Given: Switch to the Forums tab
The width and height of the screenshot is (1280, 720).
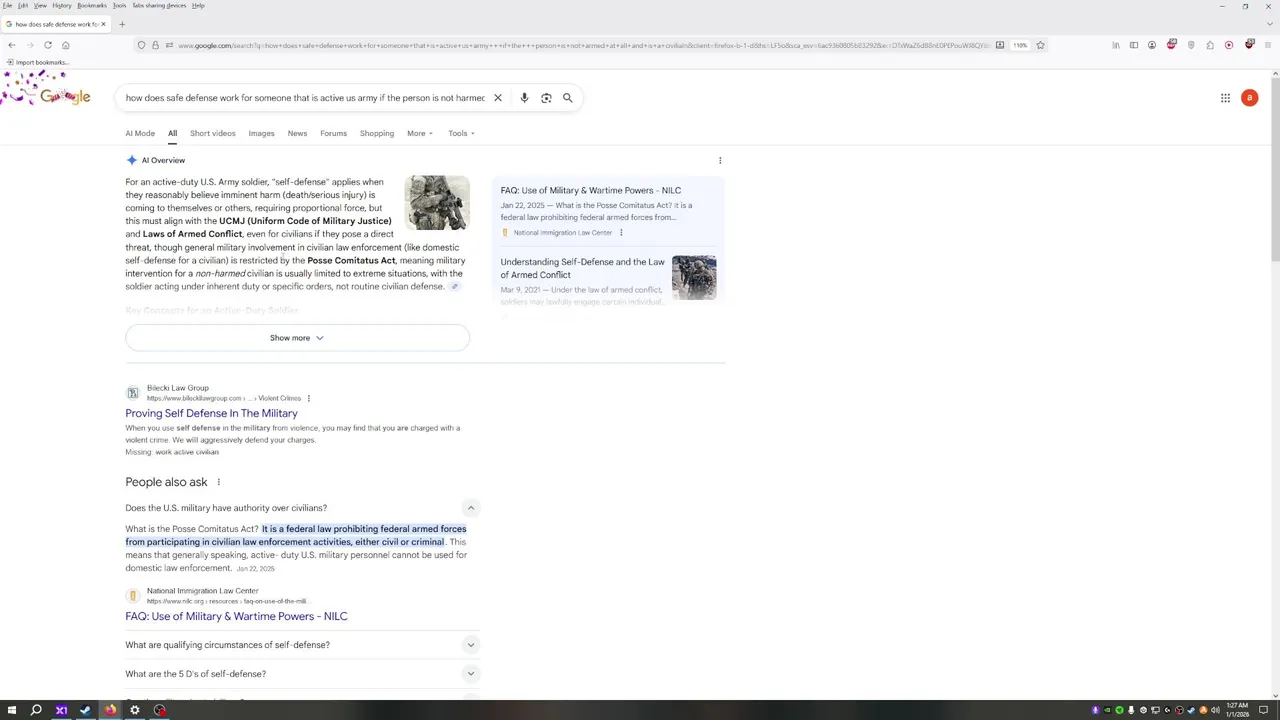Looking at the screenshot, I should pyautogui.click(x=333, y=133).
